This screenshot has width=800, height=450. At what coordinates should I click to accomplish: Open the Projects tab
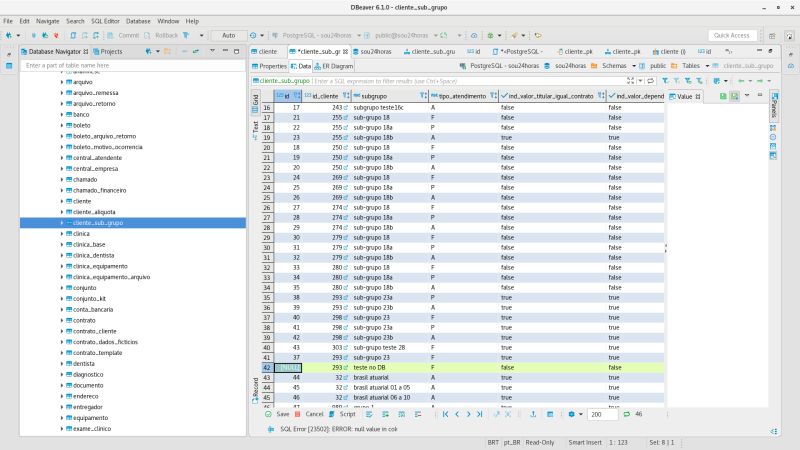point(108,52)
